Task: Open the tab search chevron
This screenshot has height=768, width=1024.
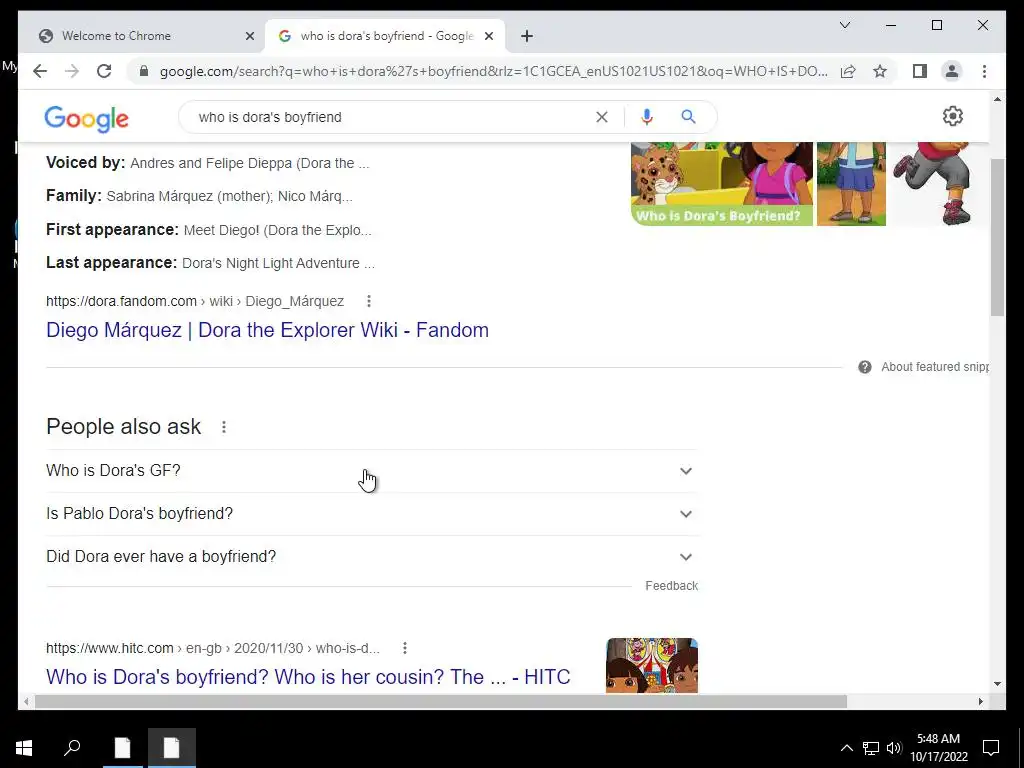Action: tap(844, 25)
